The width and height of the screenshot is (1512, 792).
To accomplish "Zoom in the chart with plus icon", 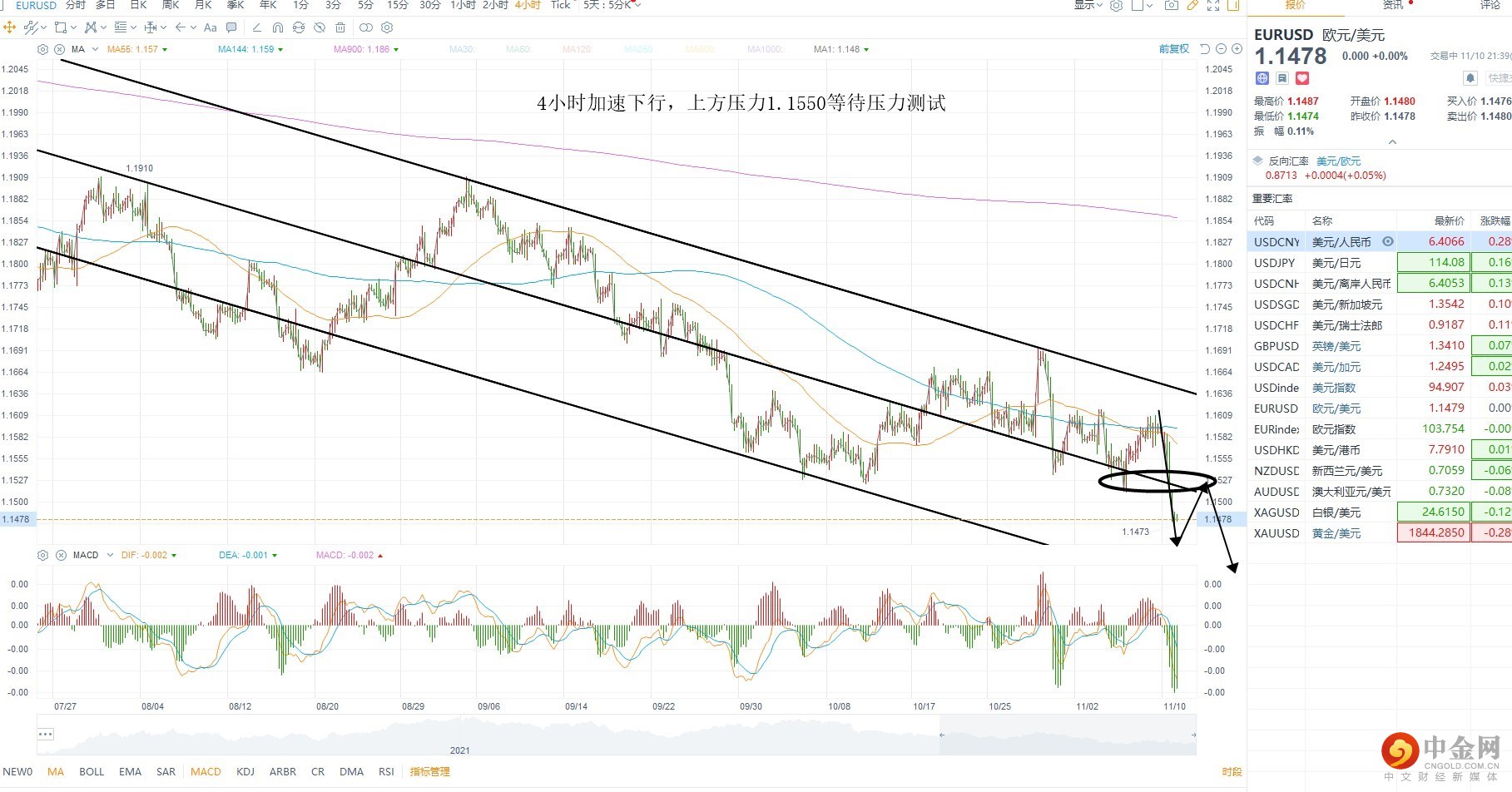I will click(x=1237, y=49).
